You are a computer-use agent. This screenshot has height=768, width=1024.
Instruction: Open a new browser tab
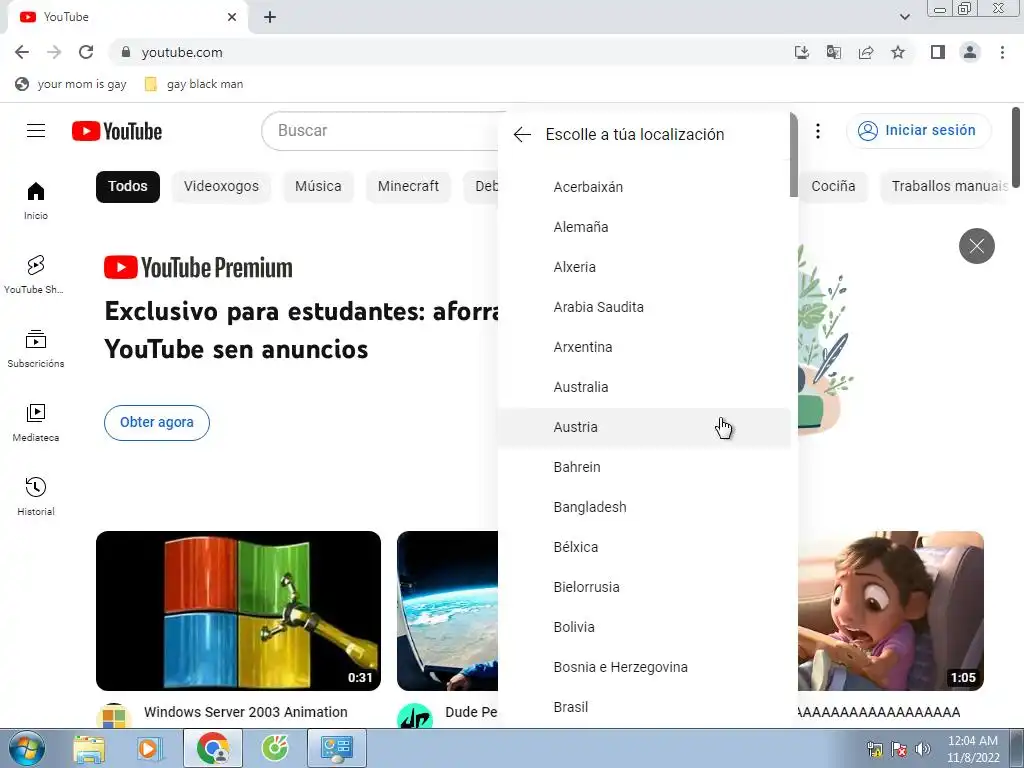(270, 17)
